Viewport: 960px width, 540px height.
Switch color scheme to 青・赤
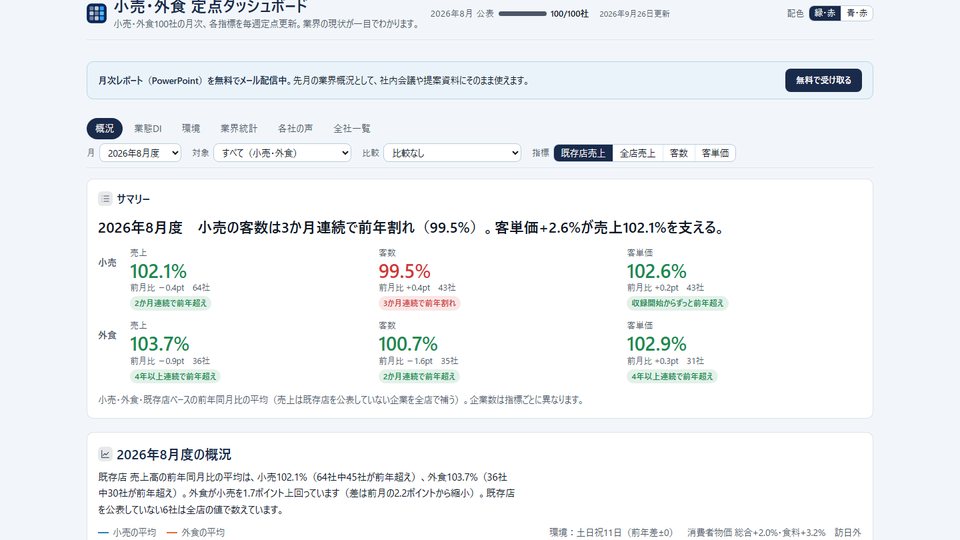tap(857, 13)
